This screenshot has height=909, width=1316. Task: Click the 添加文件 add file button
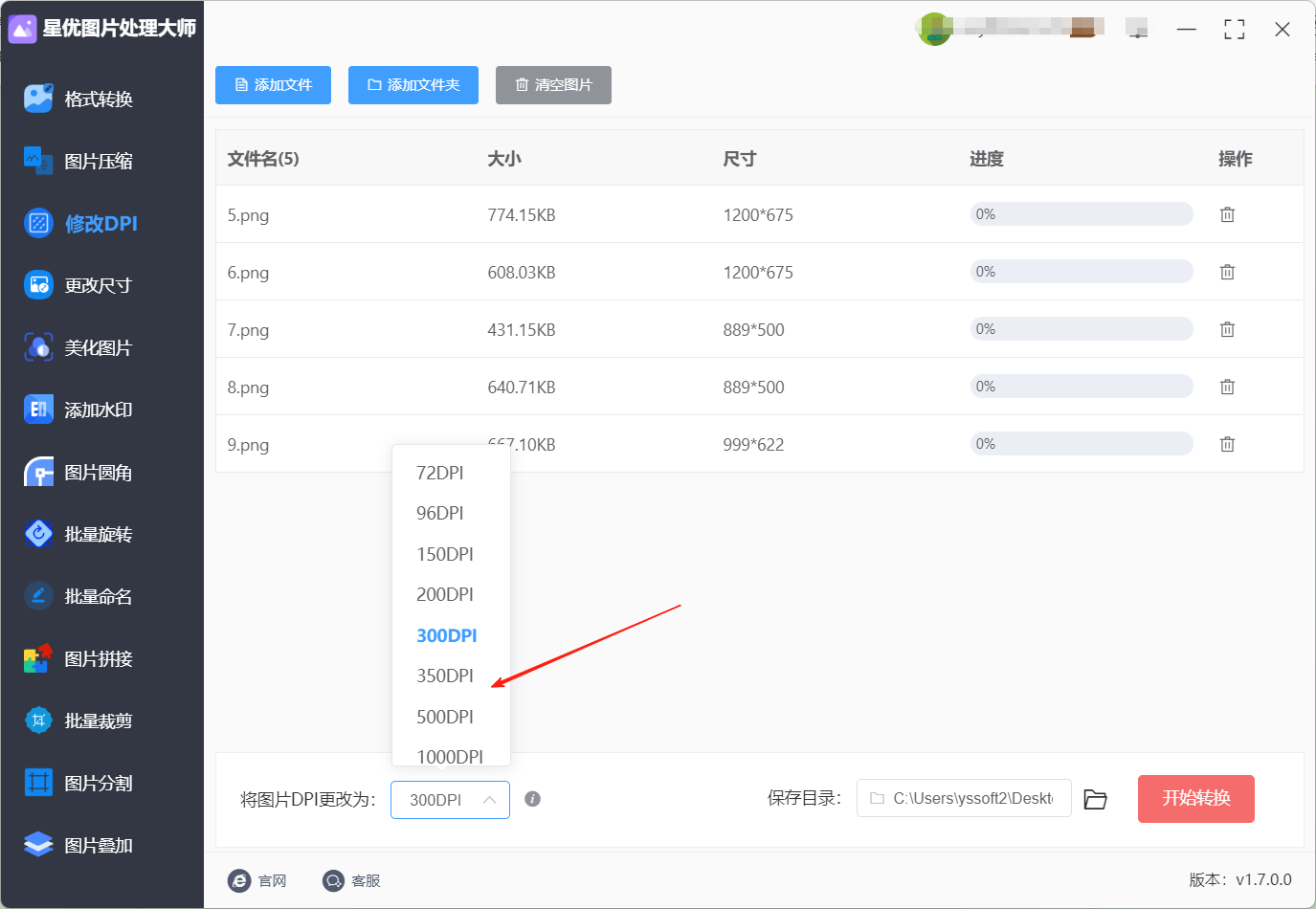(x=273, y=85)
